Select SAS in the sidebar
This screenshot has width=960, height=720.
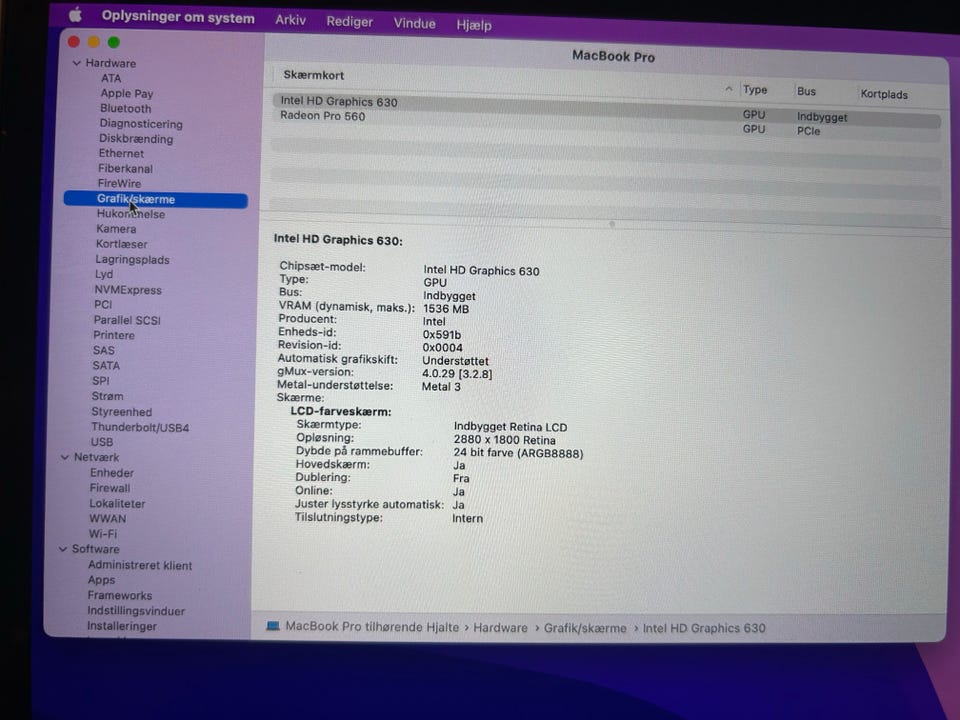103,351
